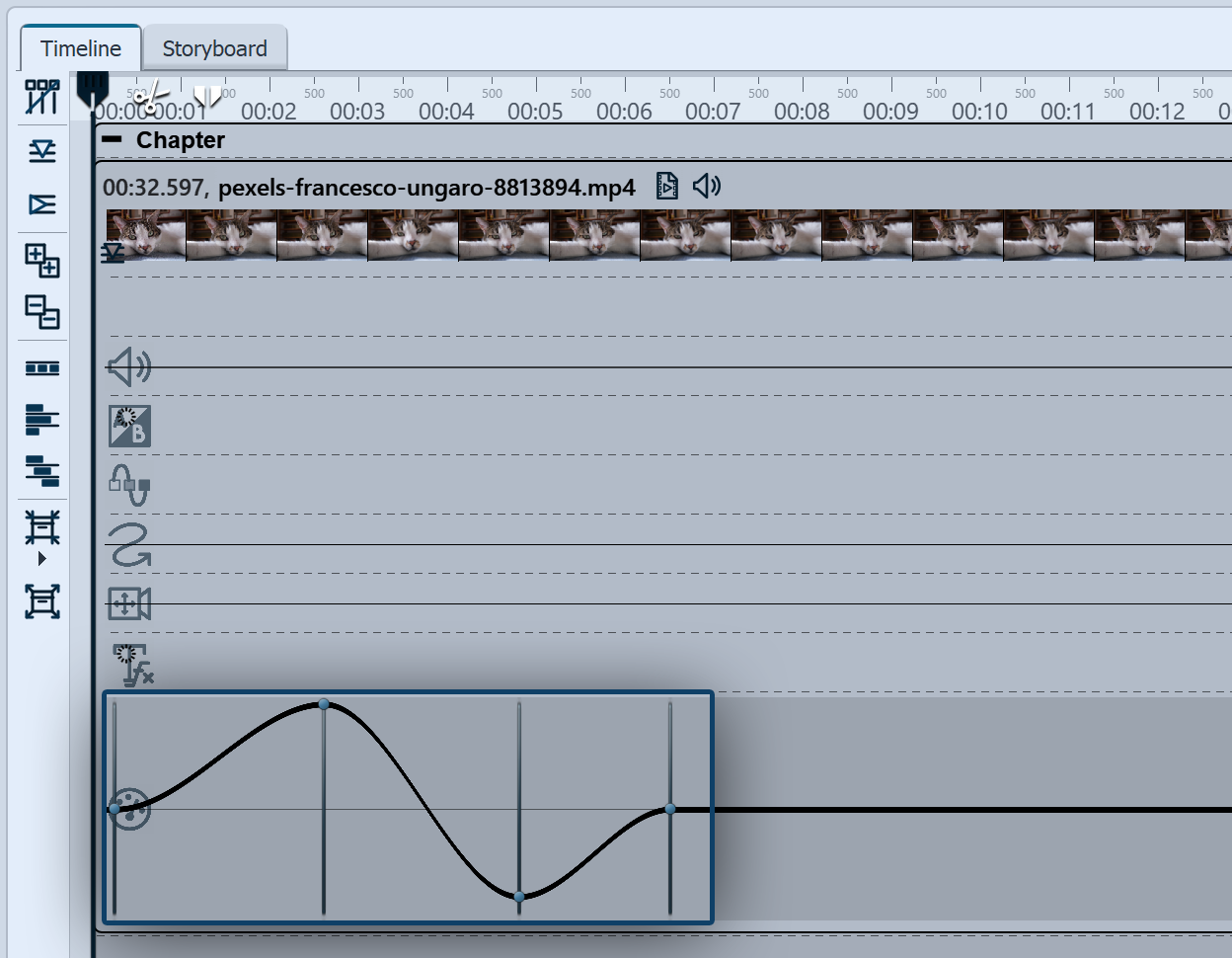
Task: Mute the pexels-francesco-ungaro clip audio
Action: (x=707, y=185)
